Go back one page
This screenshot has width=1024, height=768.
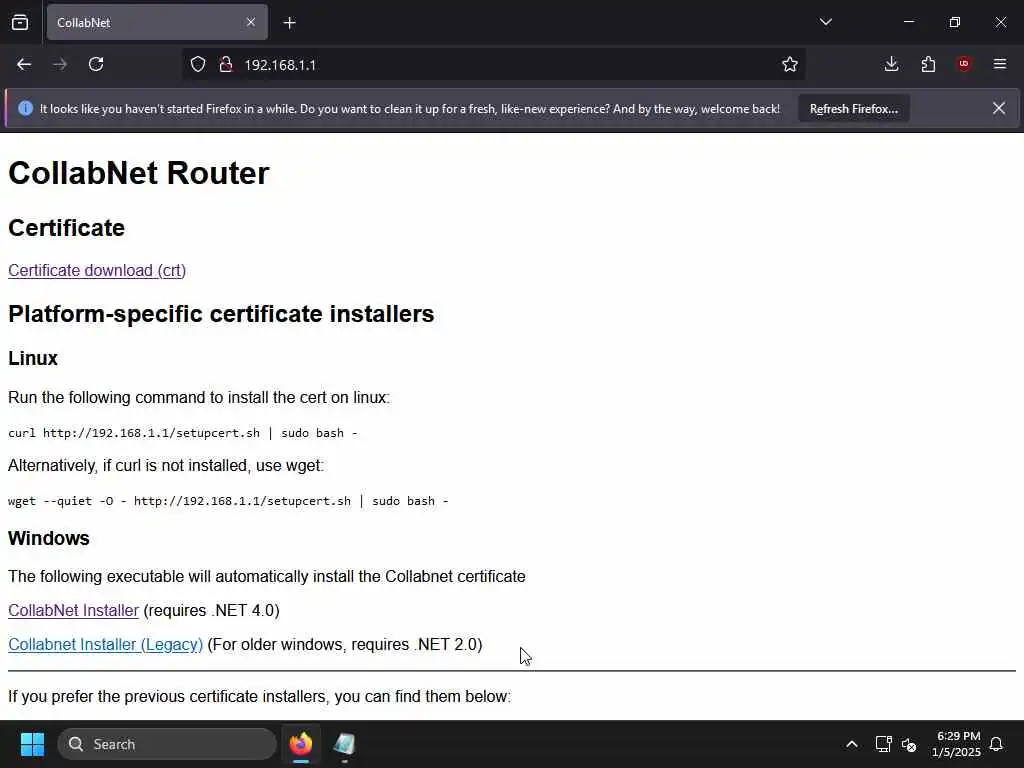pos(24,64)
